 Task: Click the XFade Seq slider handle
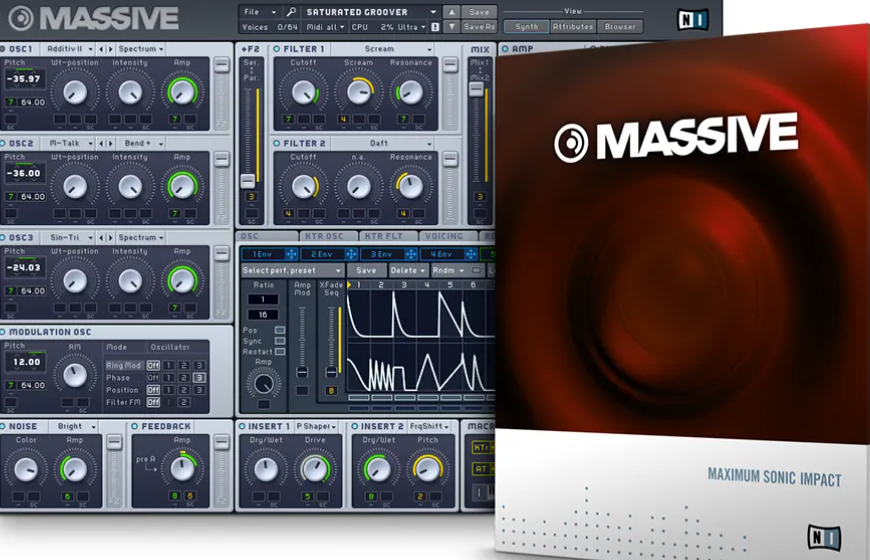331,371
